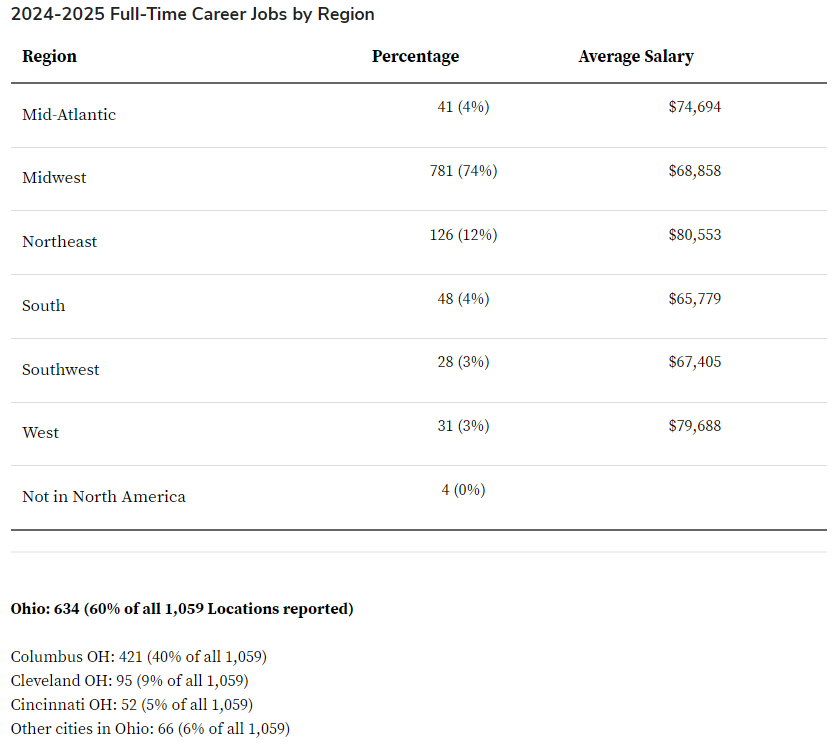The height and width of the screenshot is (748, 836).
Task: Click the South region label
Action: tap(43, 305)
